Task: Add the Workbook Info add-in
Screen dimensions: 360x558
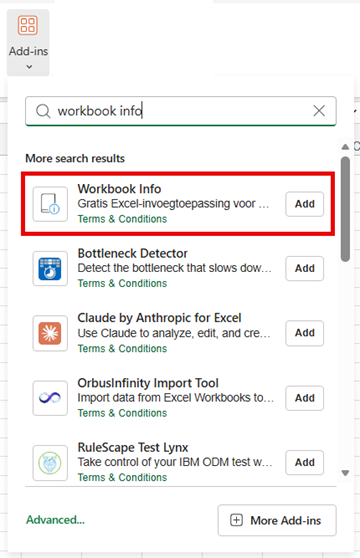Action: (305, 204)
